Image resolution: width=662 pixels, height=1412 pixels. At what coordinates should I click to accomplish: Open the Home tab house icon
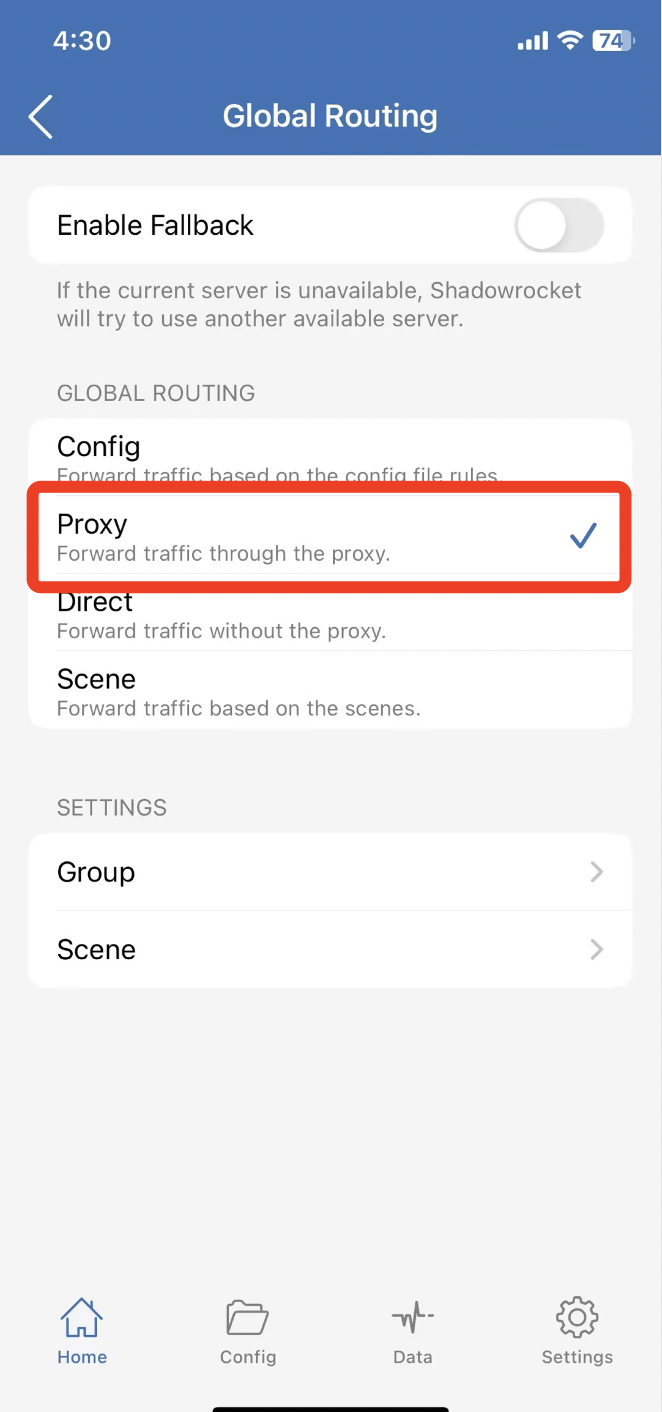pyautogui.click(x=82, y=1317)
